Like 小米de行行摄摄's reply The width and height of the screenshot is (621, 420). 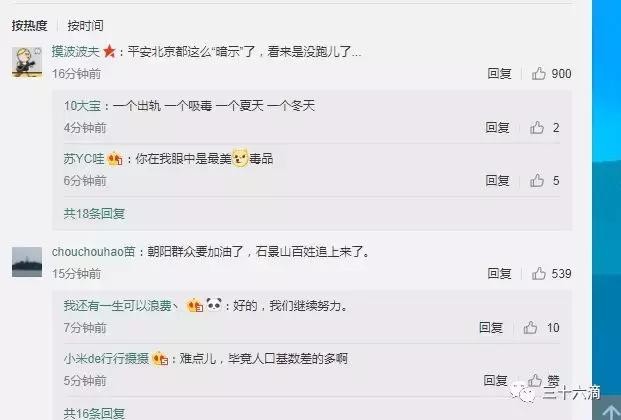(x=535, y=380)
